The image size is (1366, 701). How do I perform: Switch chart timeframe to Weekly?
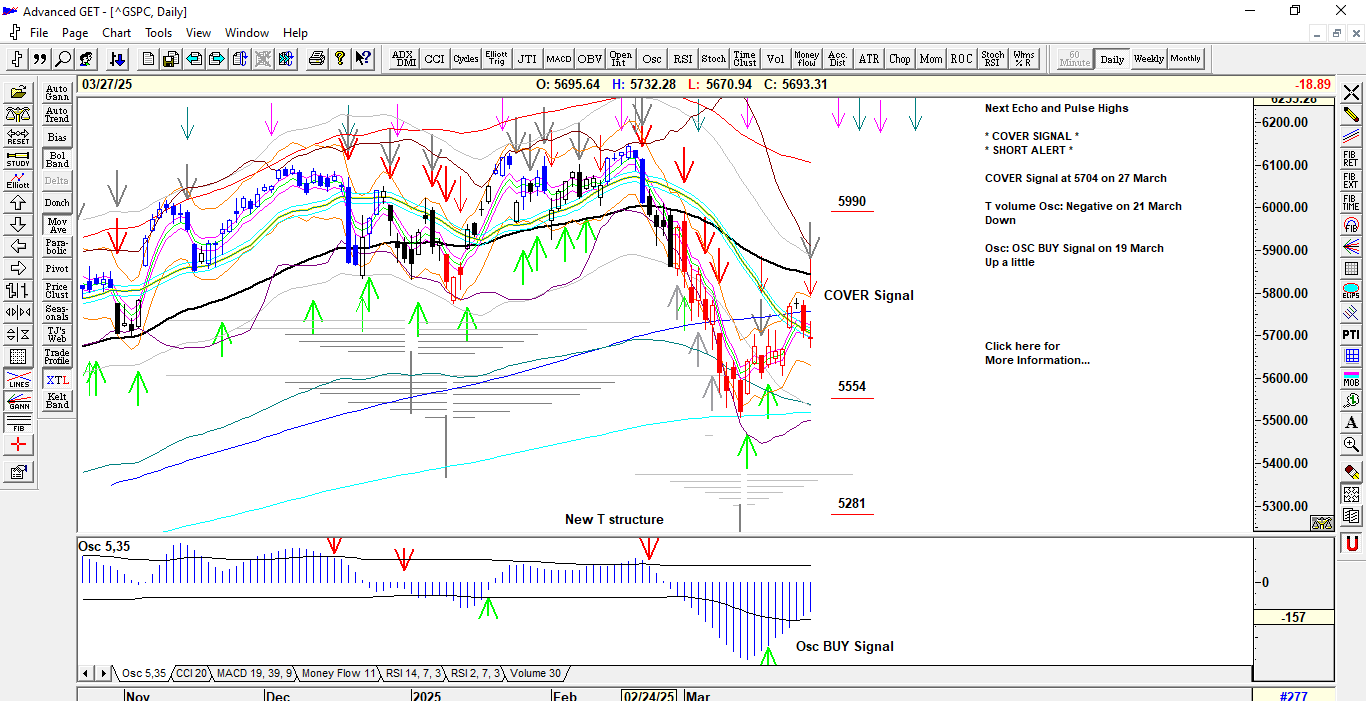(1148, 59)
